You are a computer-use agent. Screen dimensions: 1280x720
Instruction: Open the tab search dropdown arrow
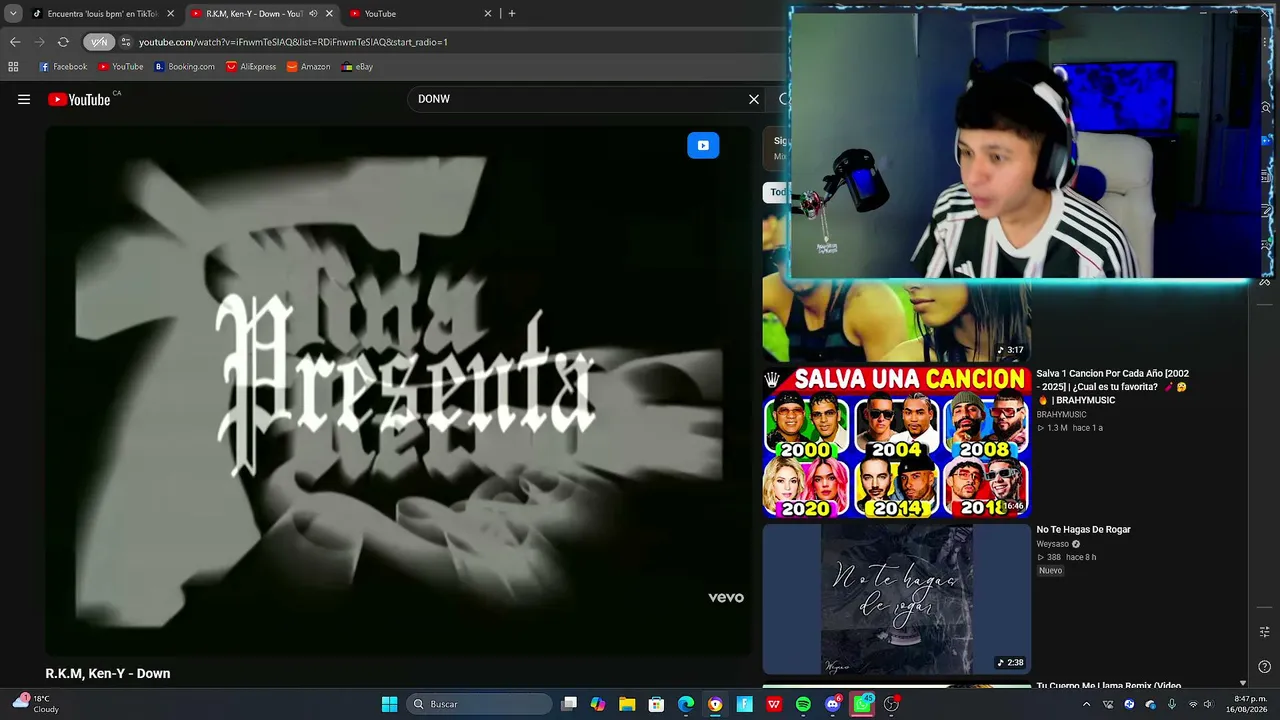[13, 13]
